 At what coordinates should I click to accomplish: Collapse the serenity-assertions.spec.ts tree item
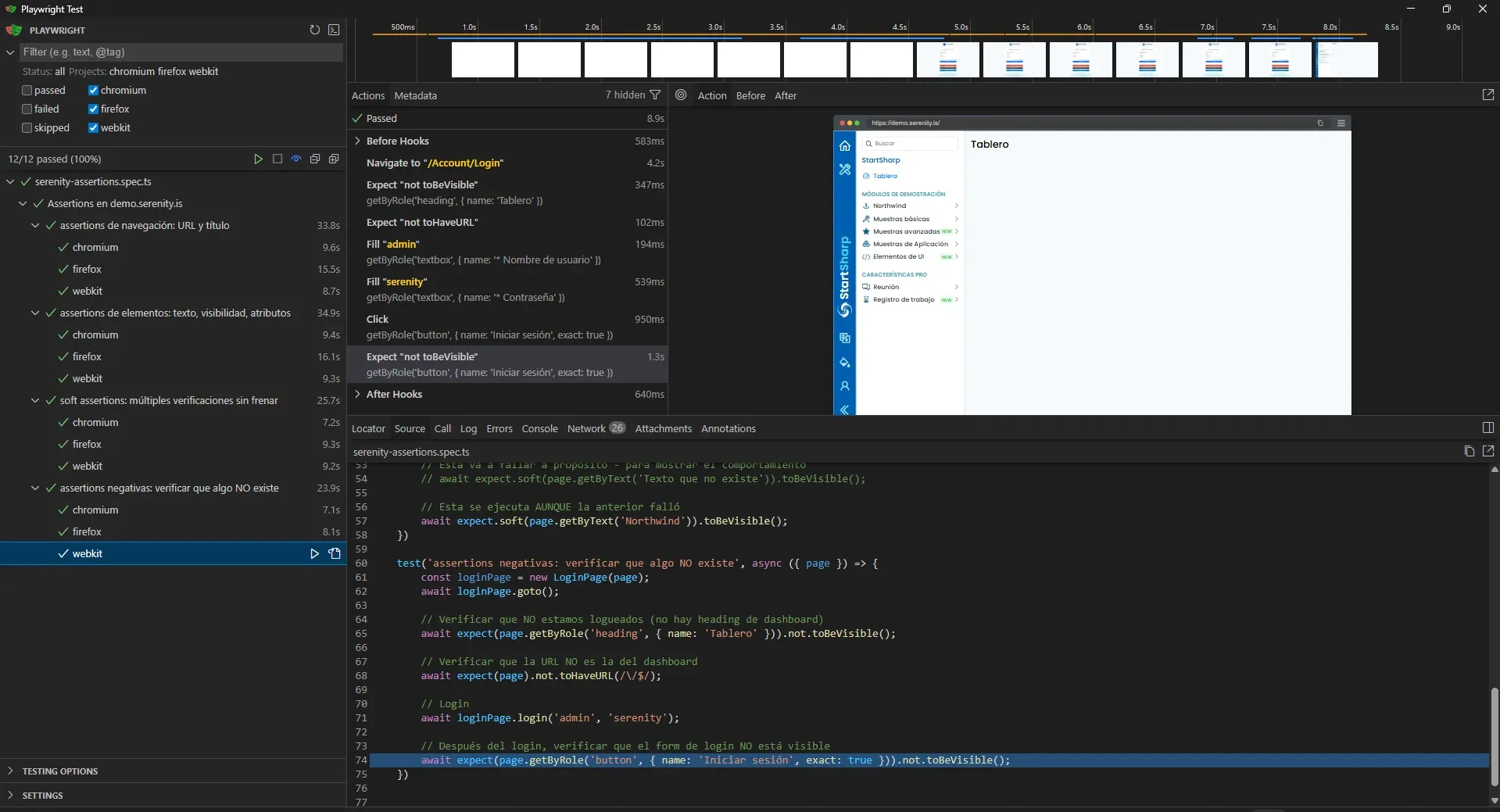click(10, 181)
